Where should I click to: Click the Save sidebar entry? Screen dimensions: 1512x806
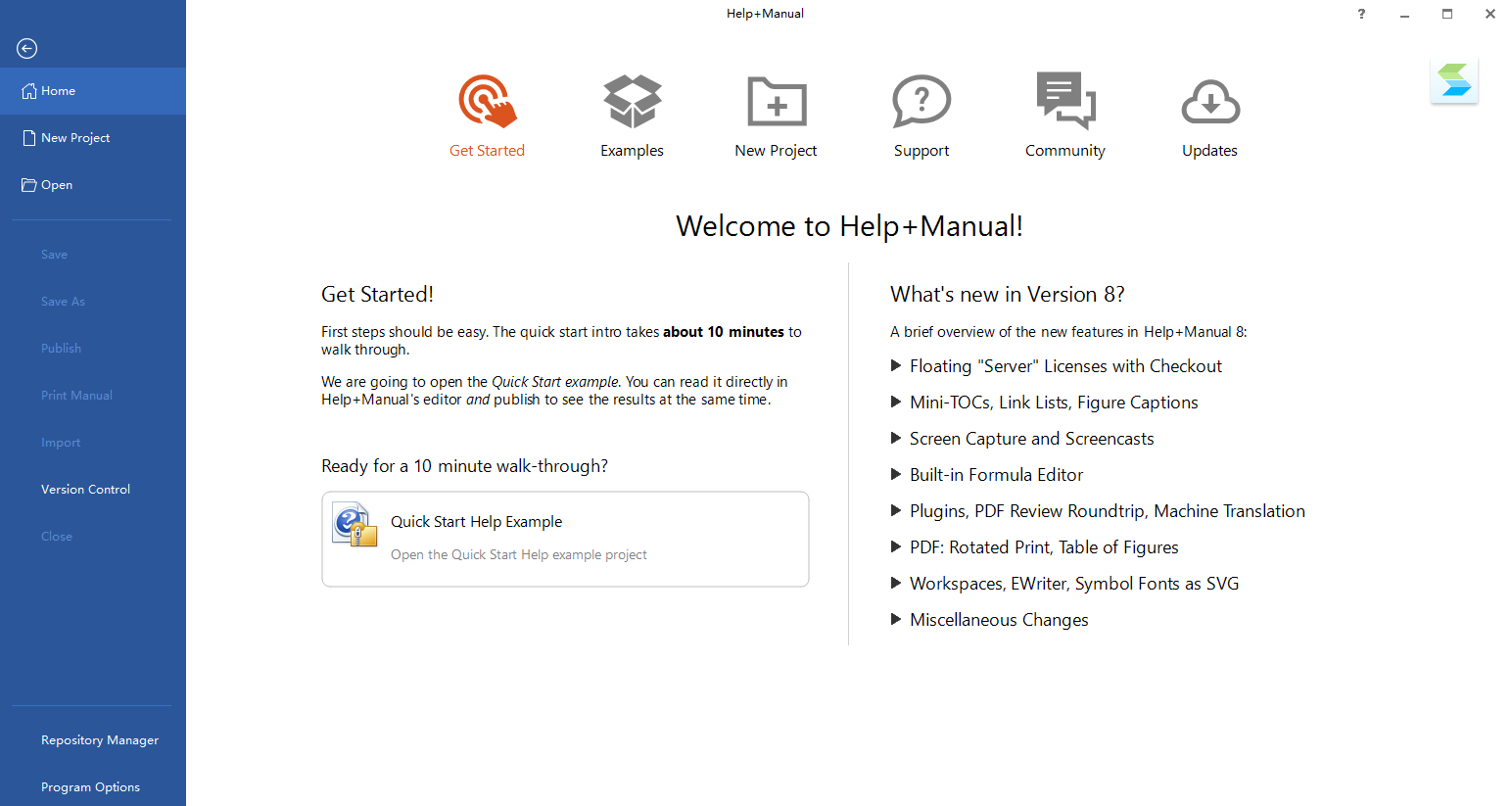(x=54, y=255)
